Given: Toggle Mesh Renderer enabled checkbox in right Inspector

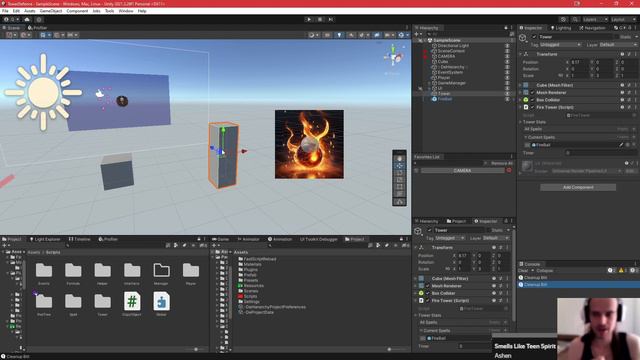Looking at the screenshot, I should click(x=532, y=93).
